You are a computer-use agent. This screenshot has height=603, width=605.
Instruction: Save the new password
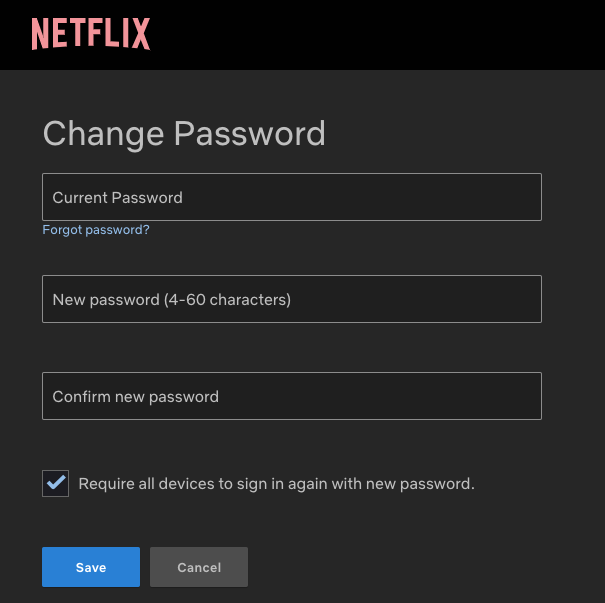(90, 567)
